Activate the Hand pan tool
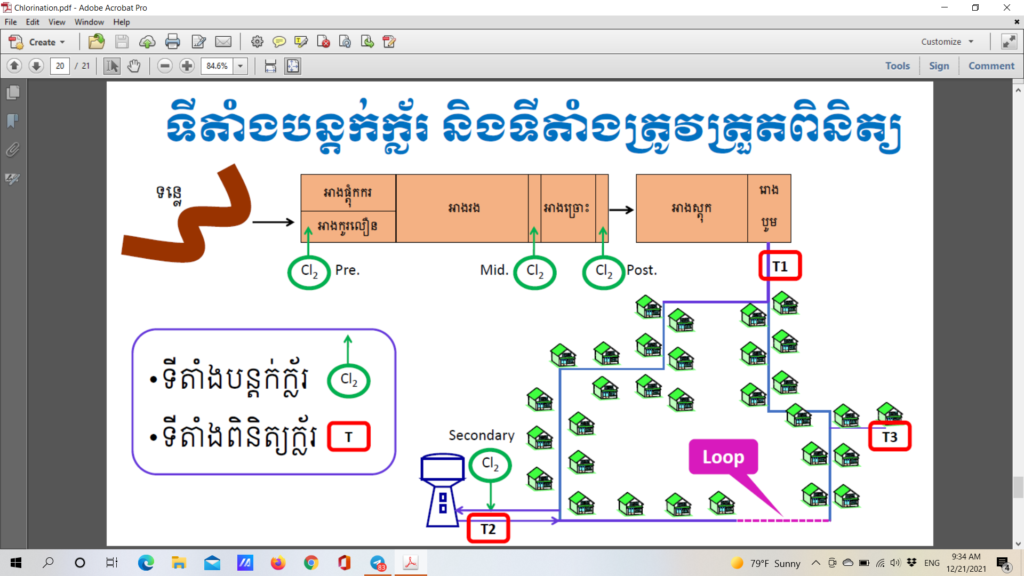Screen dimensions: 1024x576 (x=134, y=66)
